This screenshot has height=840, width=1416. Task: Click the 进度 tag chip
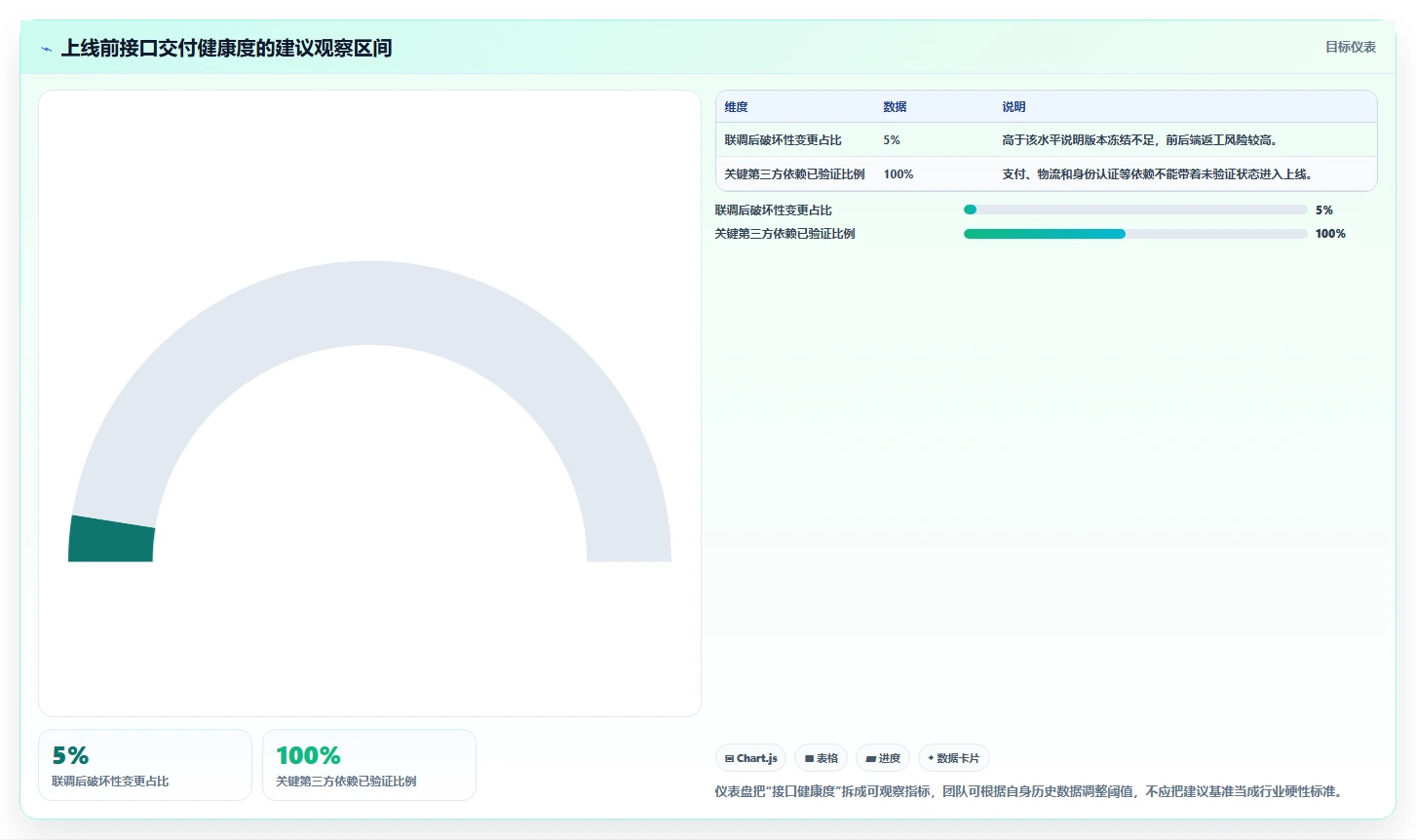[x=883, y=758]
